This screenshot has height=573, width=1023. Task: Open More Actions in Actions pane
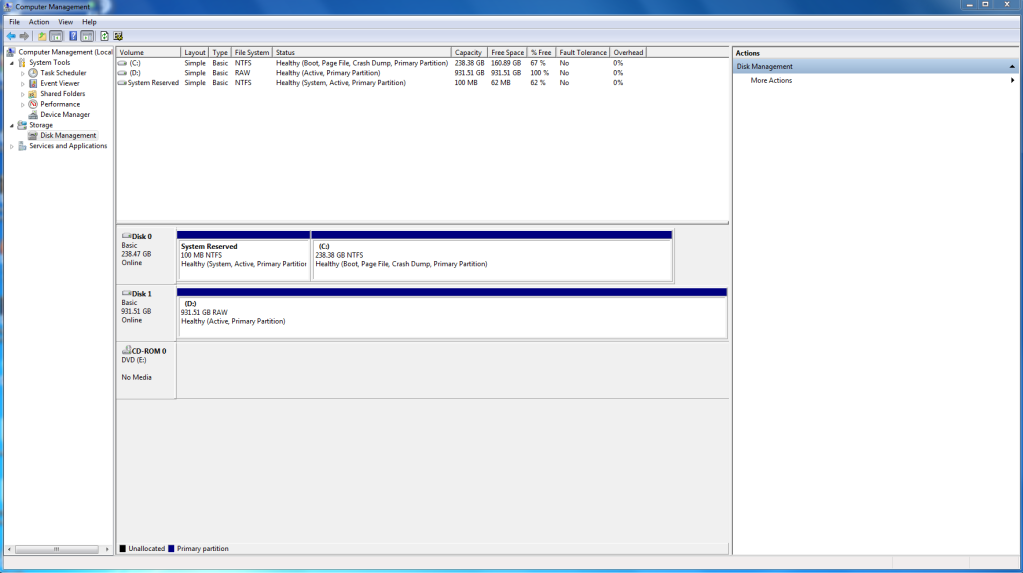(771, 80)
